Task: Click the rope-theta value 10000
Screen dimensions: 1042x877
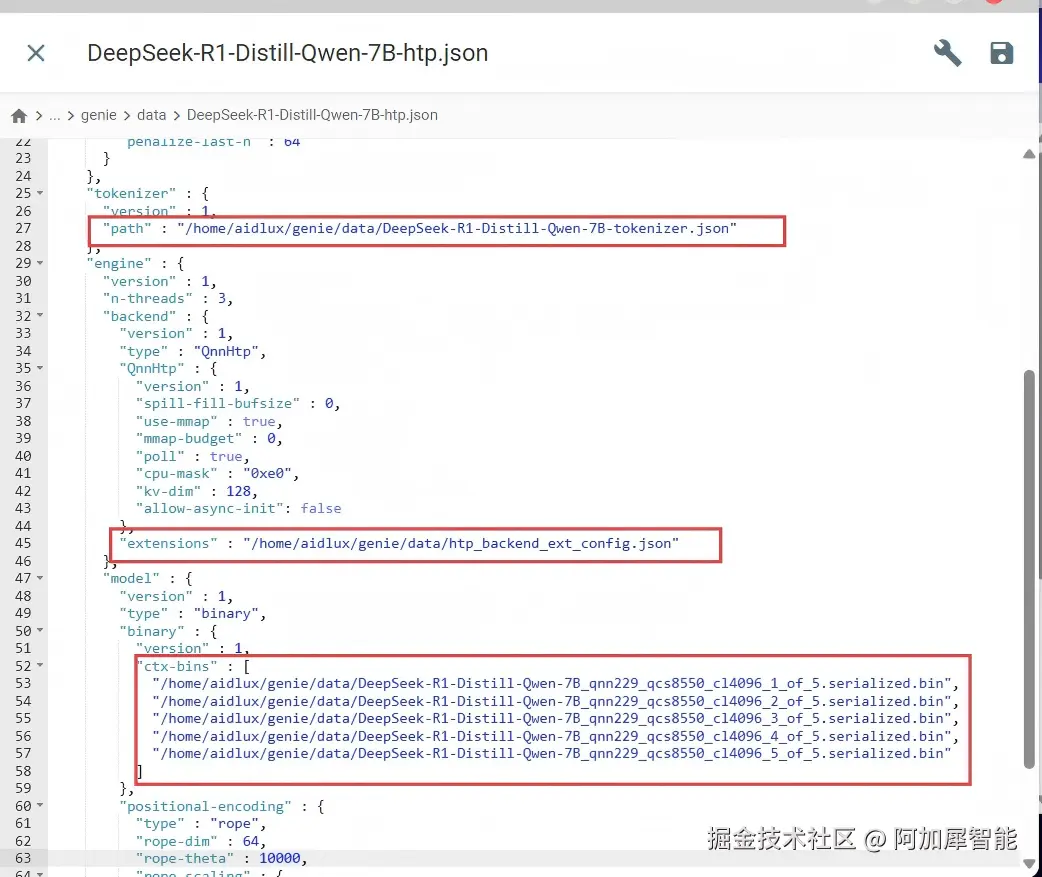Action: pos(279,858)
